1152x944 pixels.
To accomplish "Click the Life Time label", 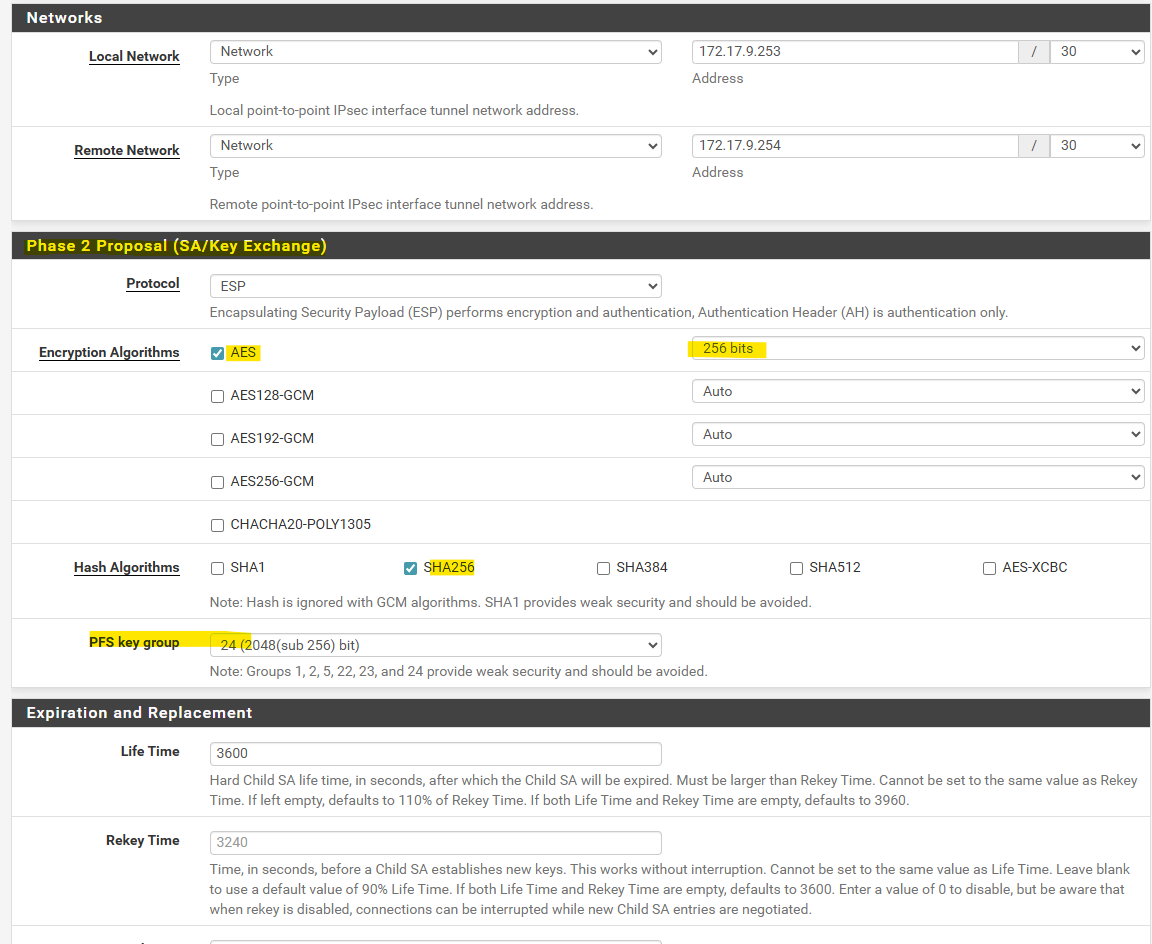I will coord(151,752).
